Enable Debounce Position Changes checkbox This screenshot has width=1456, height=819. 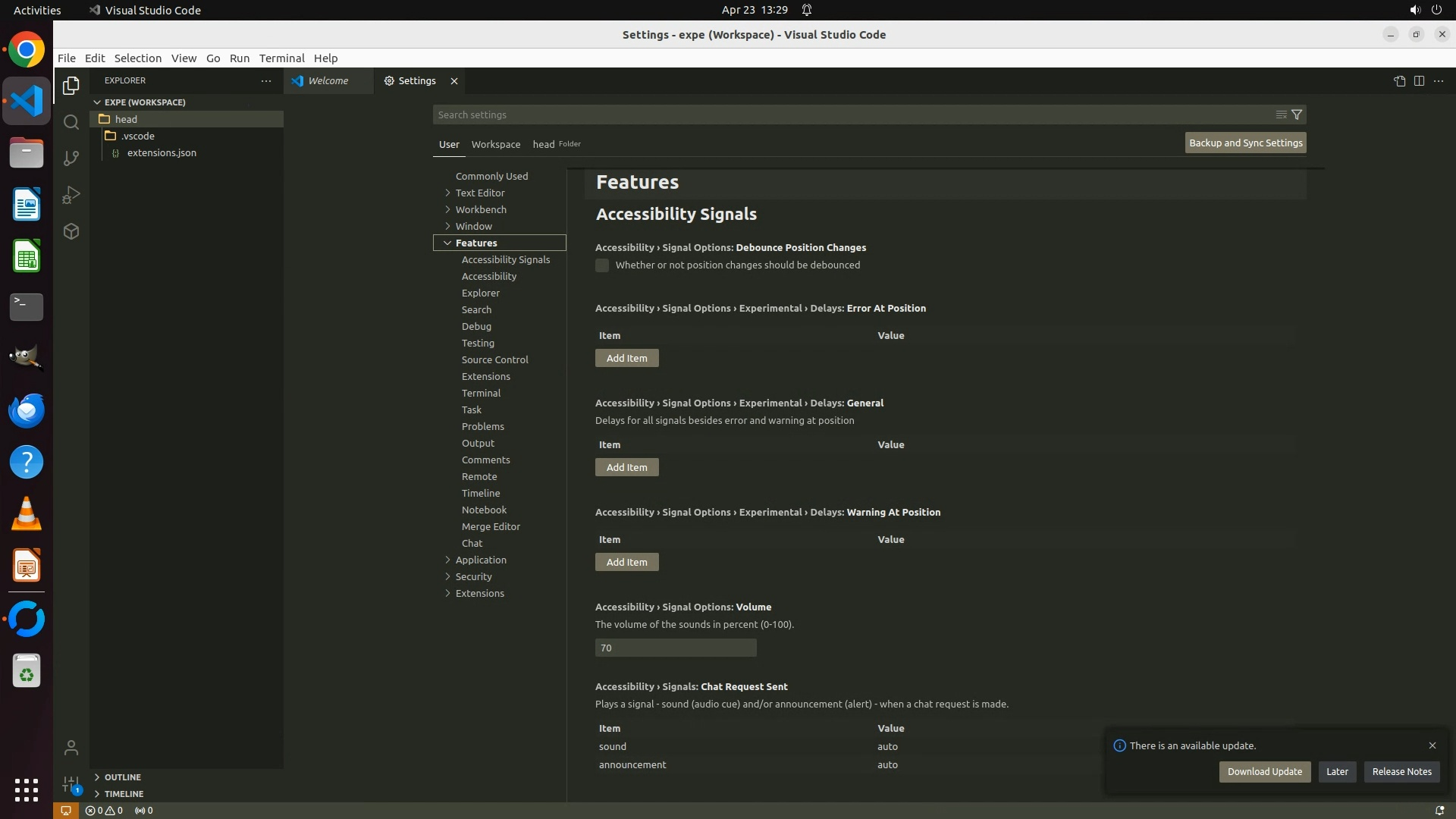click(602, 265)
